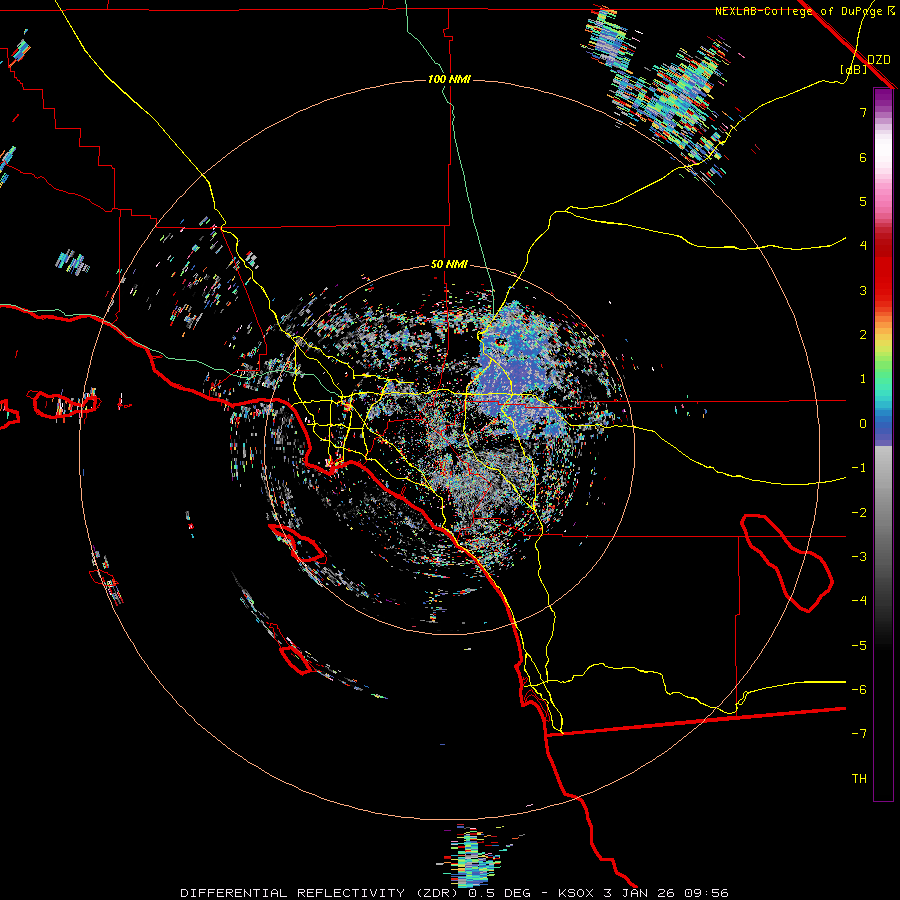Select the positive 1 dB tick label
Image resolution: width=900 pixels, height=900 pixels.
point(863,379)
